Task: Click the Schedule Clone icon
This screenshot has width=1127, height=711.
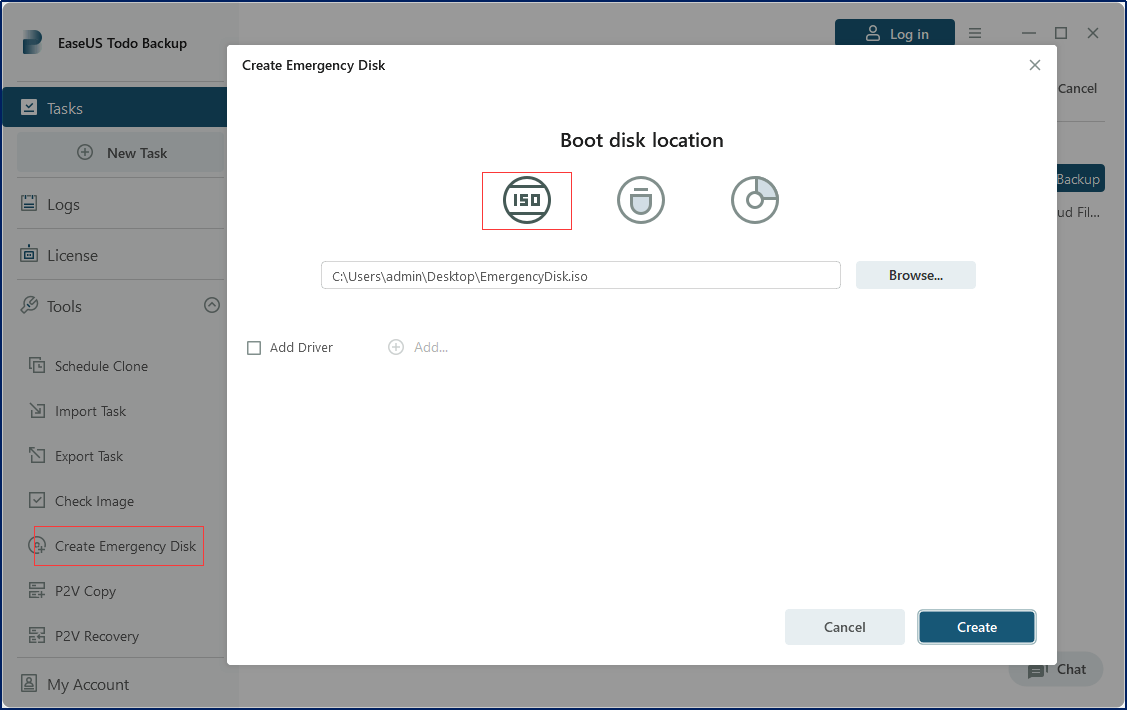Action: pos(37,365)
